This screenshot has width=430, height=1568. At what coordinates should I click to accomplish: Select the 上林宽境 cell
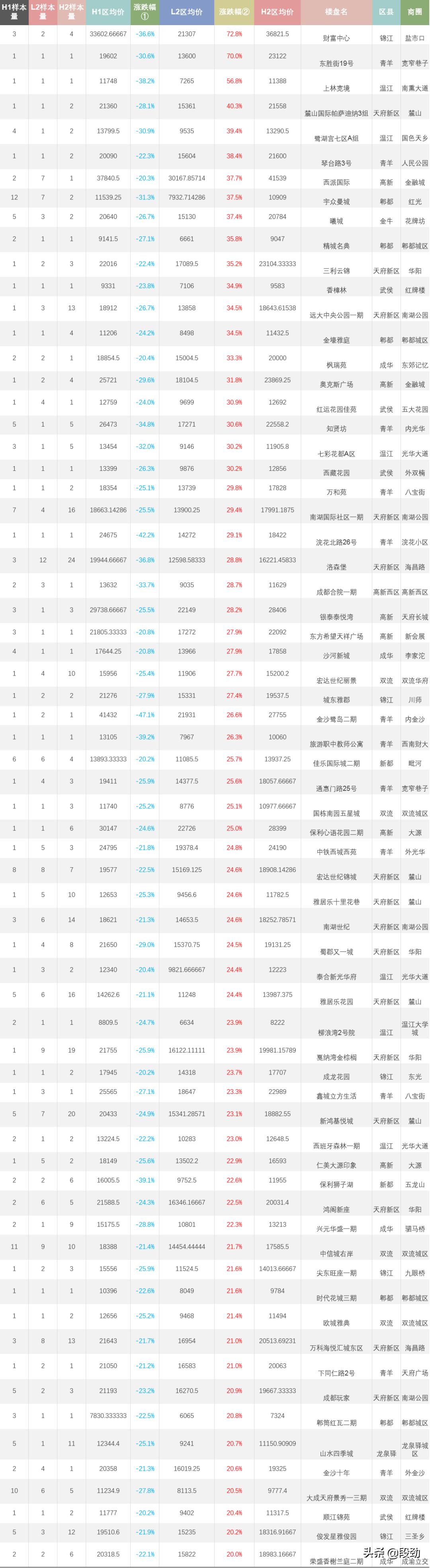point(336,88)
